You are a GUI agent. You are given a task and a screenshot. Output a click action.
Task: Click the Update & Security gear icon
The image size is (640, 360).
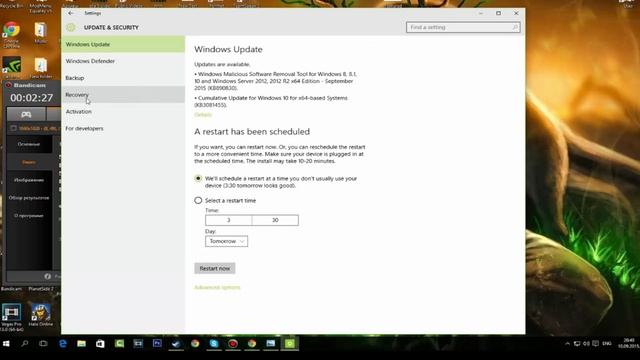(71, 27)
